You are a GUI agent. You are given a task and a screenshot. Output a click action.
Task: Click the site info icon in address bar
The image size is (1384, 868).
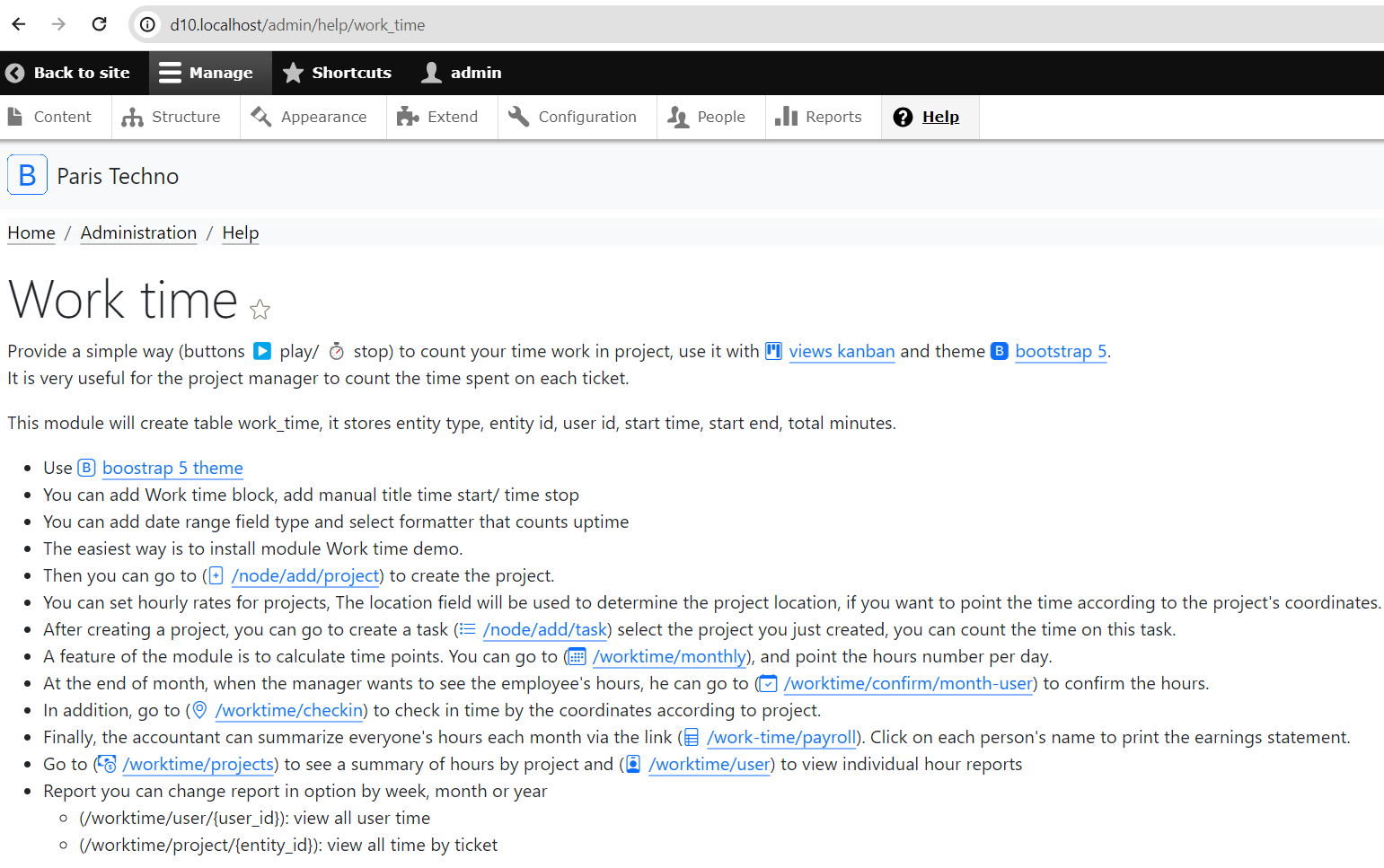point(147,24)
